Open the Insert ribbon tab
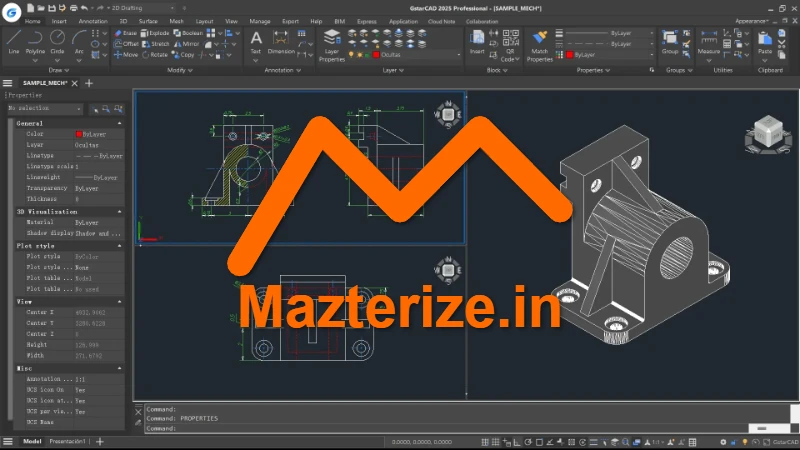The image size is (800, 450). click(59, 21)
